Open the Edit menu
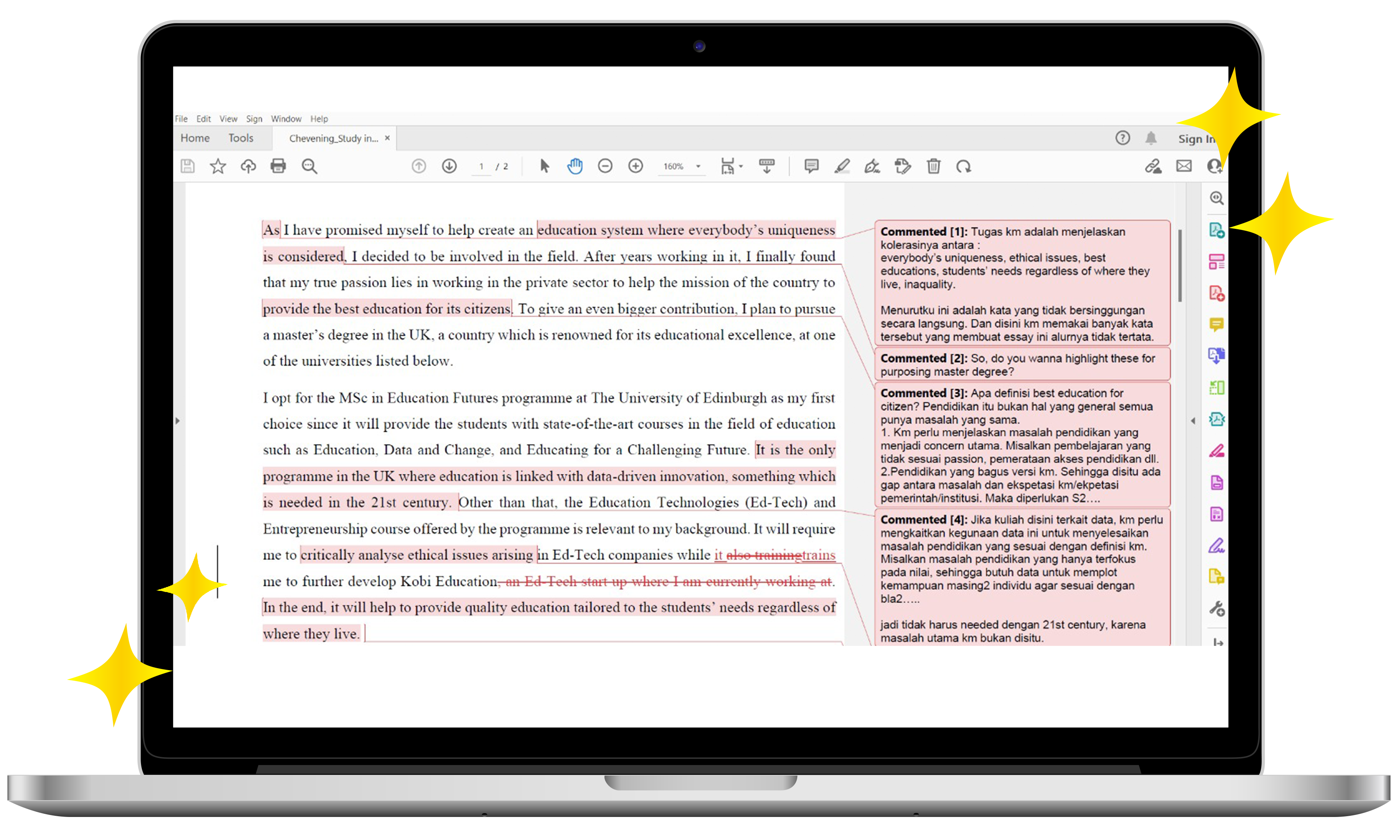Image resolution: width=1400 pixels, height=840 pixels. (x=204, y=119)
